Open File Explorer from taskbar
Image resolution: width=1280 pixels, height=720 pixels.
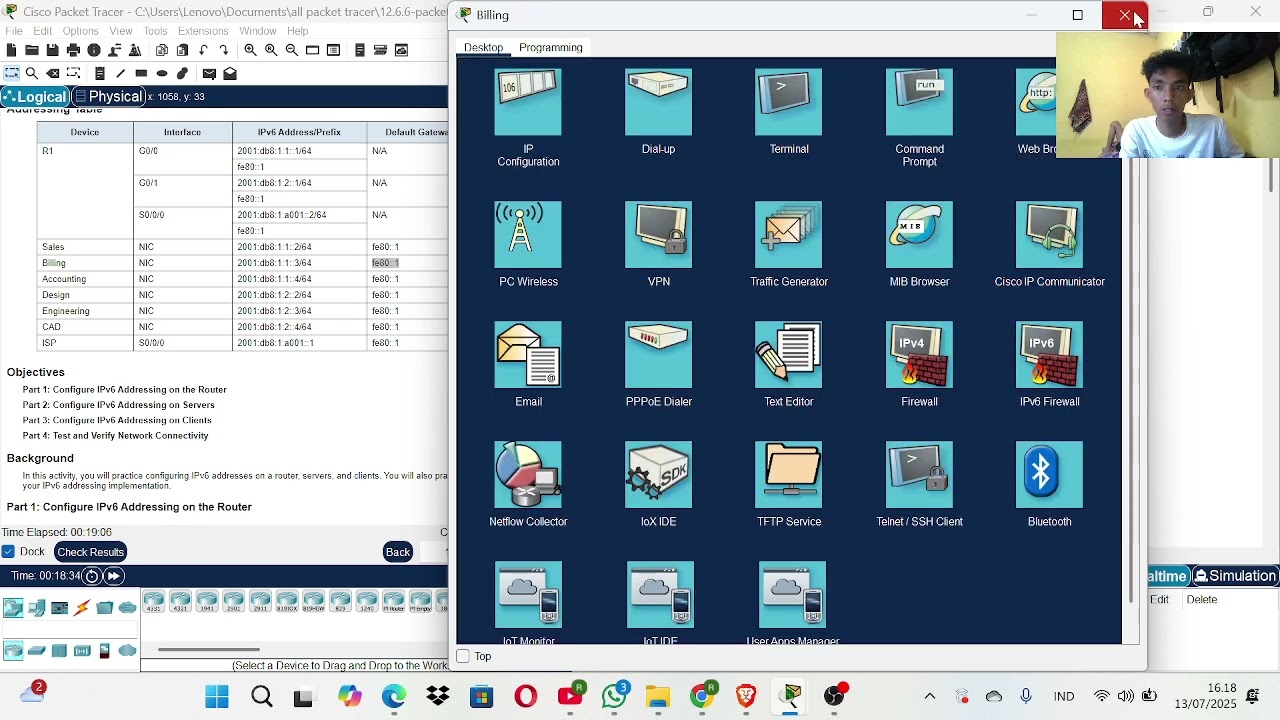tap(658, 697)
